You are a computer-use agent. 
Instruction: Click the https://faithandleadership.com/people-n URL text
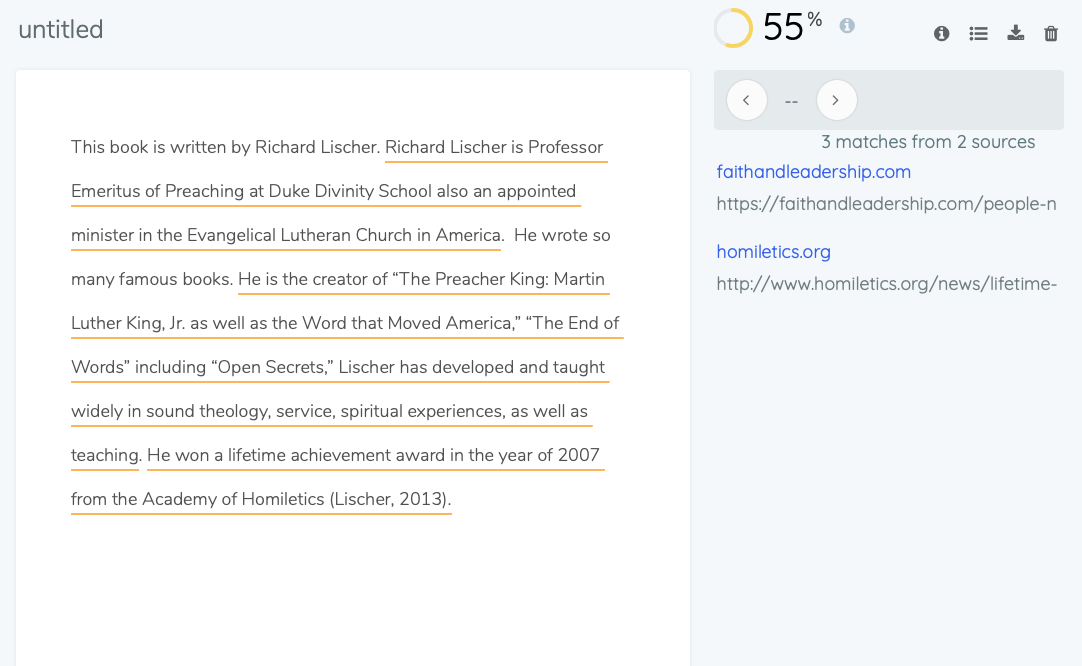tap(886, 204)
